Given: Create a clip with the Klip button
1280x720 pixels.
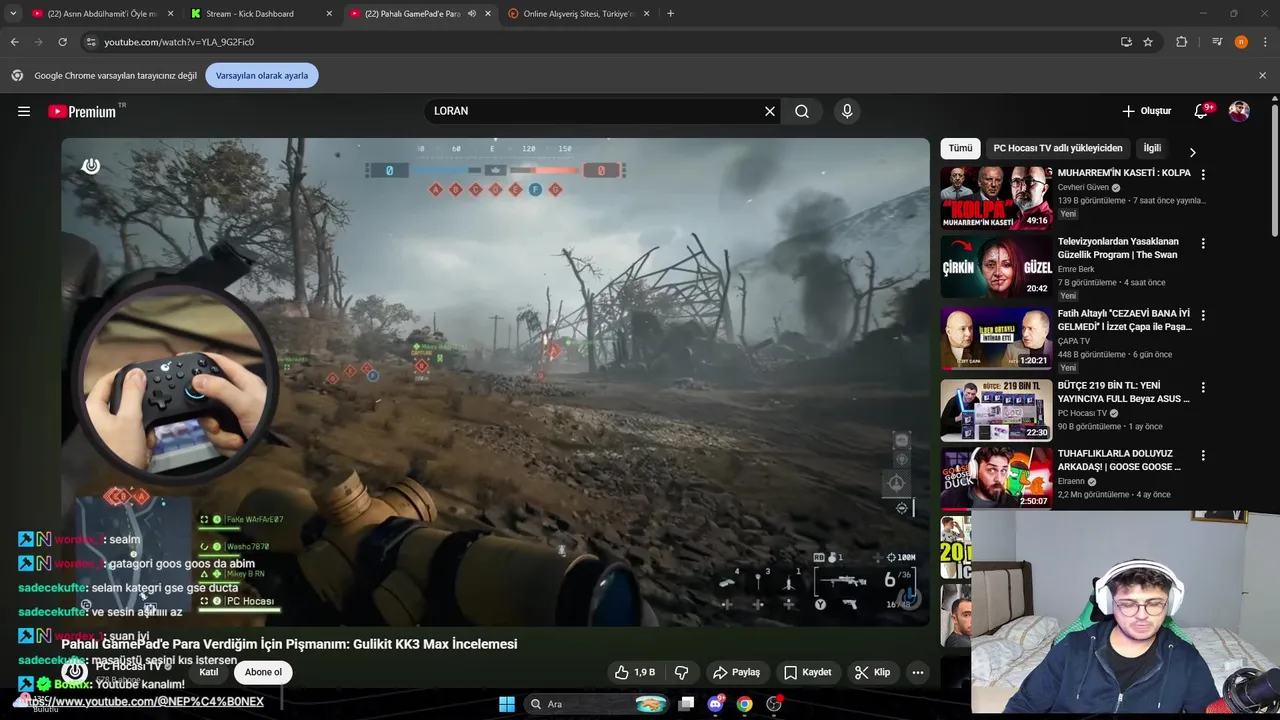Looking at the screenshot, I should tap(872, 672).
